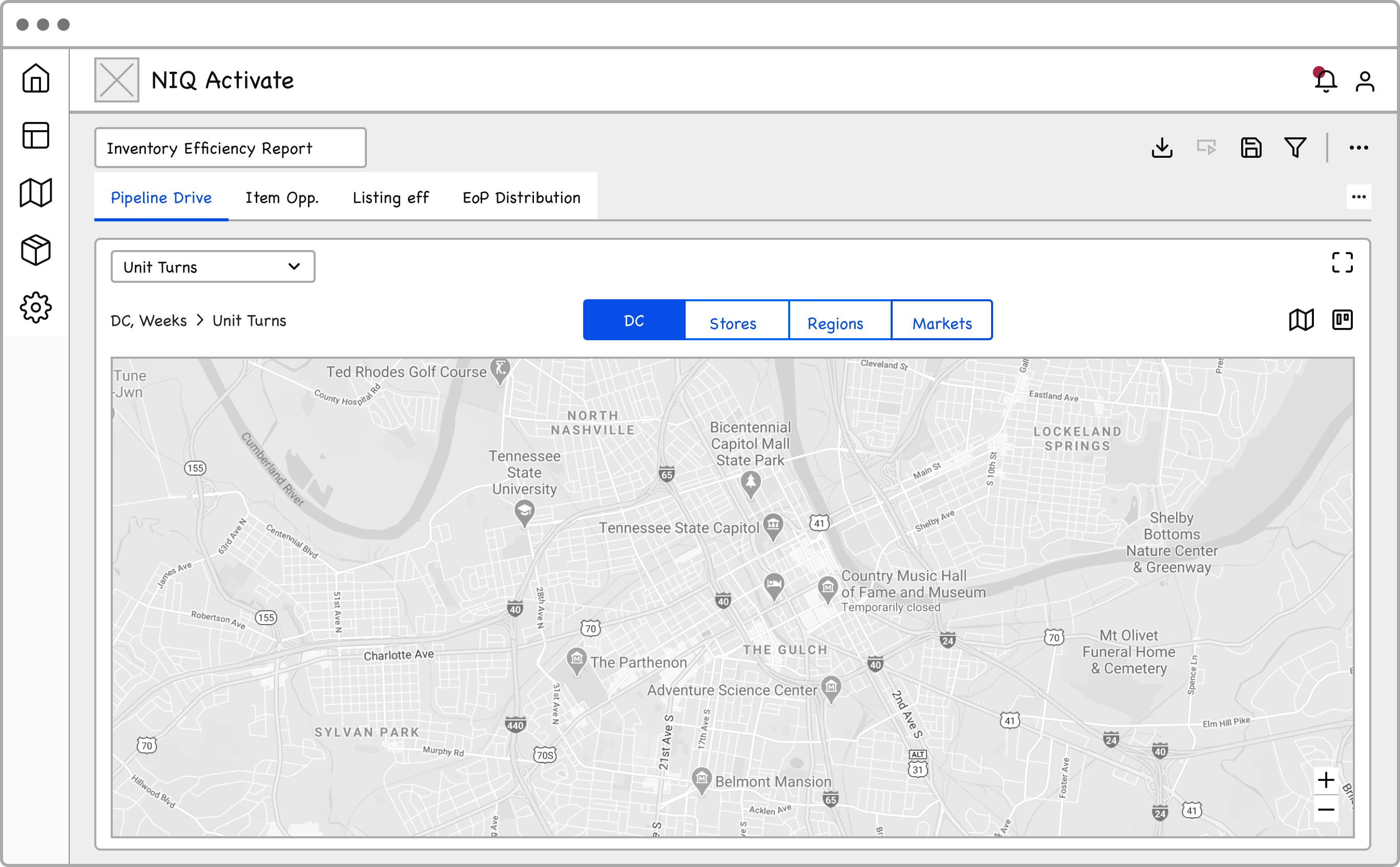Viewport: 1400px width, 867px height.
Task: Click the download report icon
Action: point(1162,148)
